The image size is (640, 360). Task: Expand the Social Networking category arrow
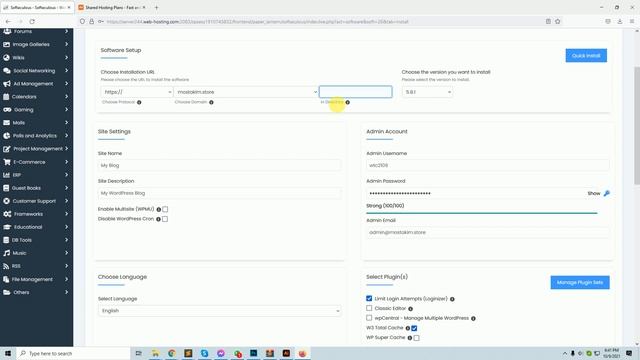(67, 70)
